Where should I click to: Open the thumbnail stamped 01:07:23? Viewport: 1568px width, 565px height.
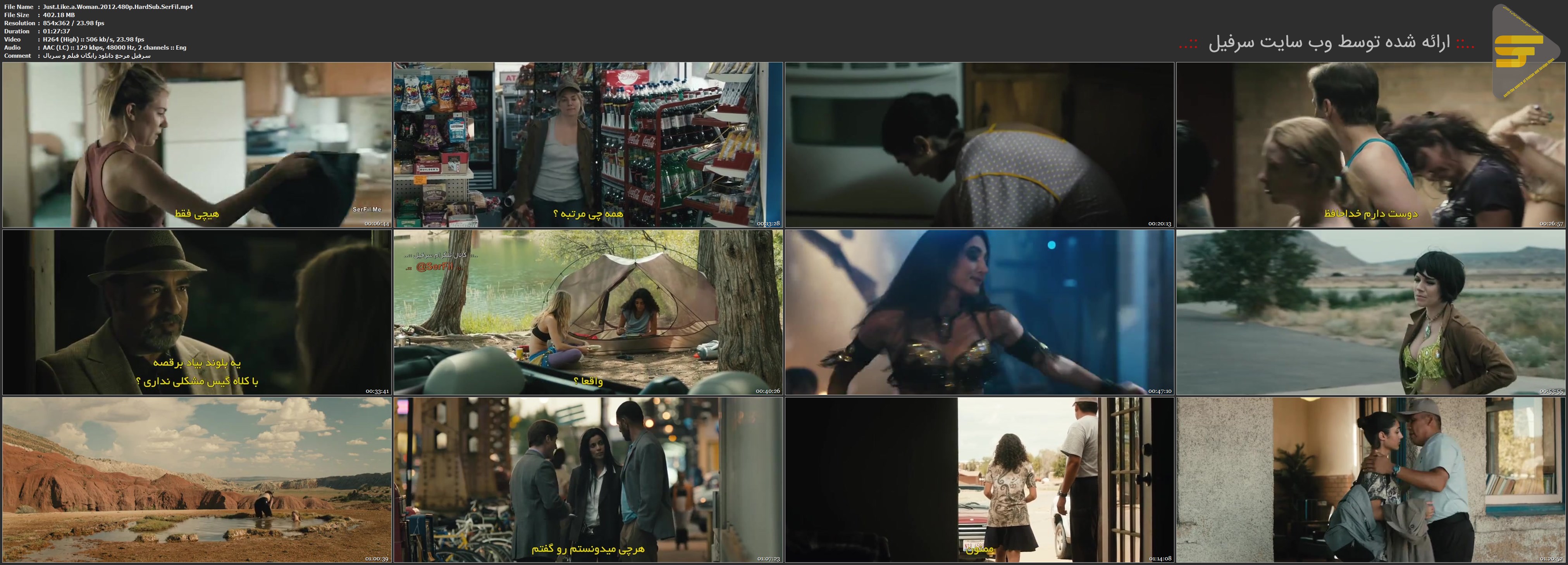coord(588,480)
